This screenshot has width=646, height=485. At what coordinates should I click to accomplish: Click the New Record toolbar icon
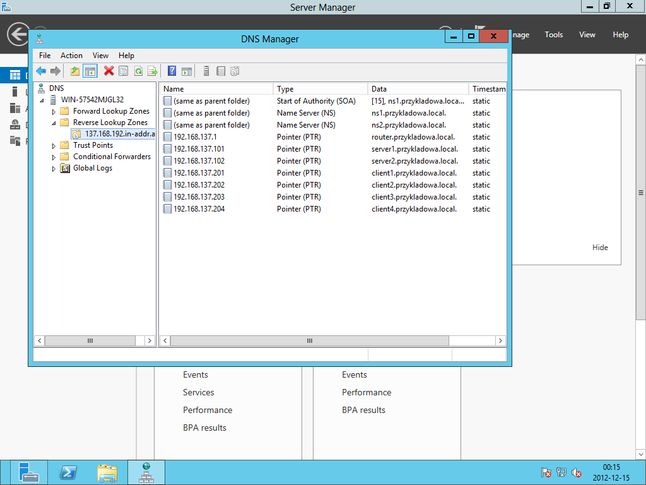click(x=221, y=71)
